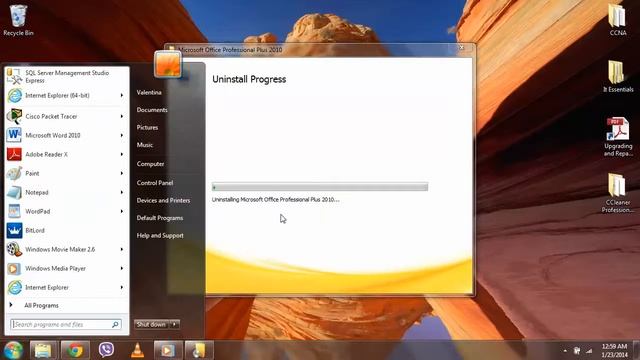Open Control Panel from Start menu
640x360 pixels.
pos(155,183)
